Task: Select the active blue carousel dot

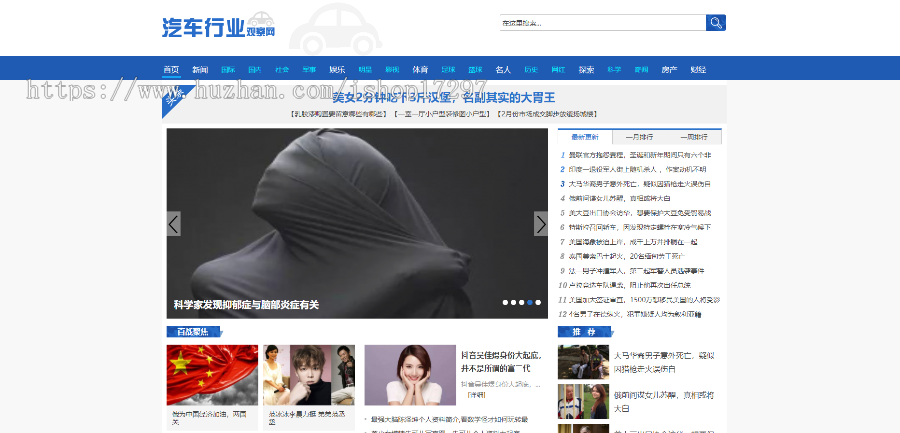Action: tap(530, 302)
